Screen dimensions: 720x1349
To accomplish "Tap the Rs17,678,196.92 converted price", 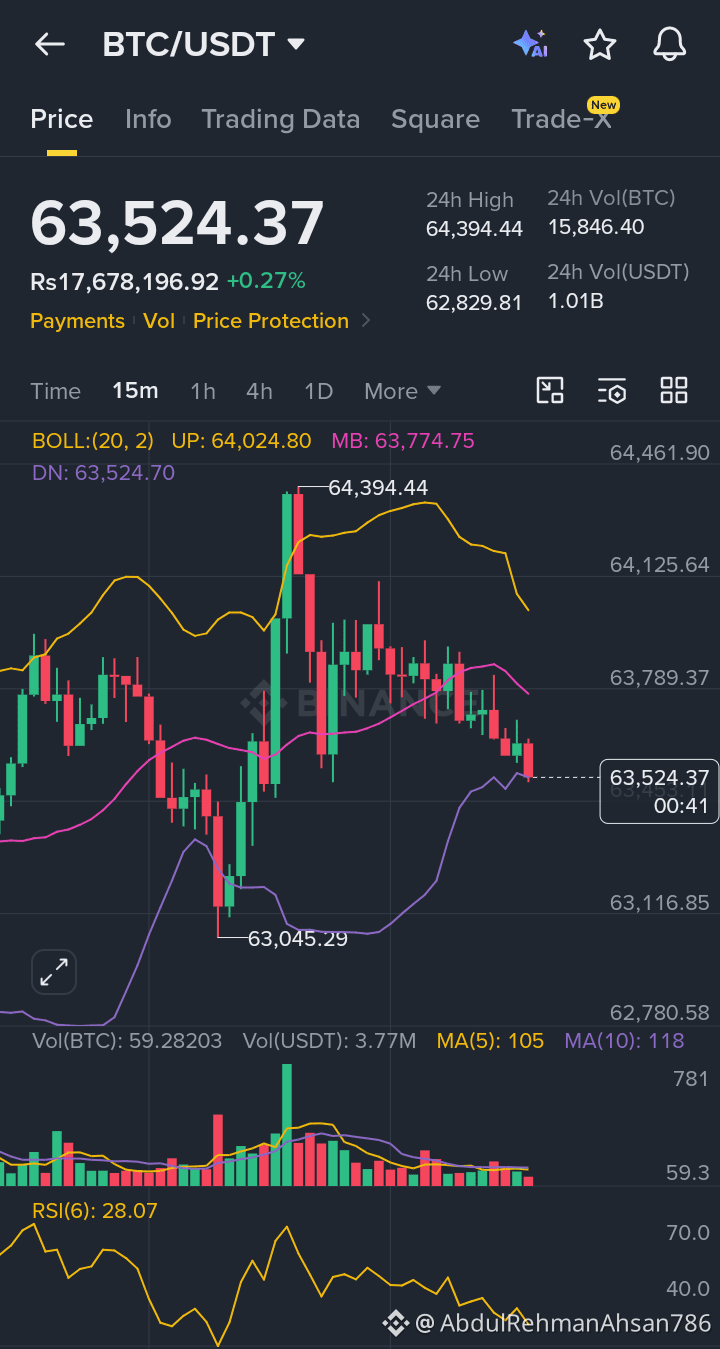I will tap(124, 282).
